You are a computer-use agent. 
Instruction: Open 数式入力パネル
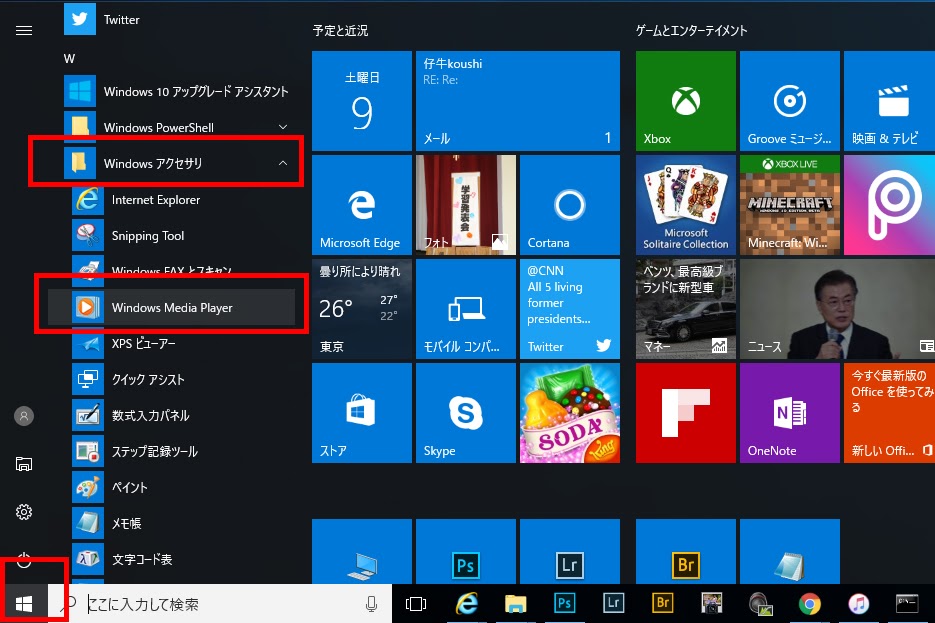[183, 416]
